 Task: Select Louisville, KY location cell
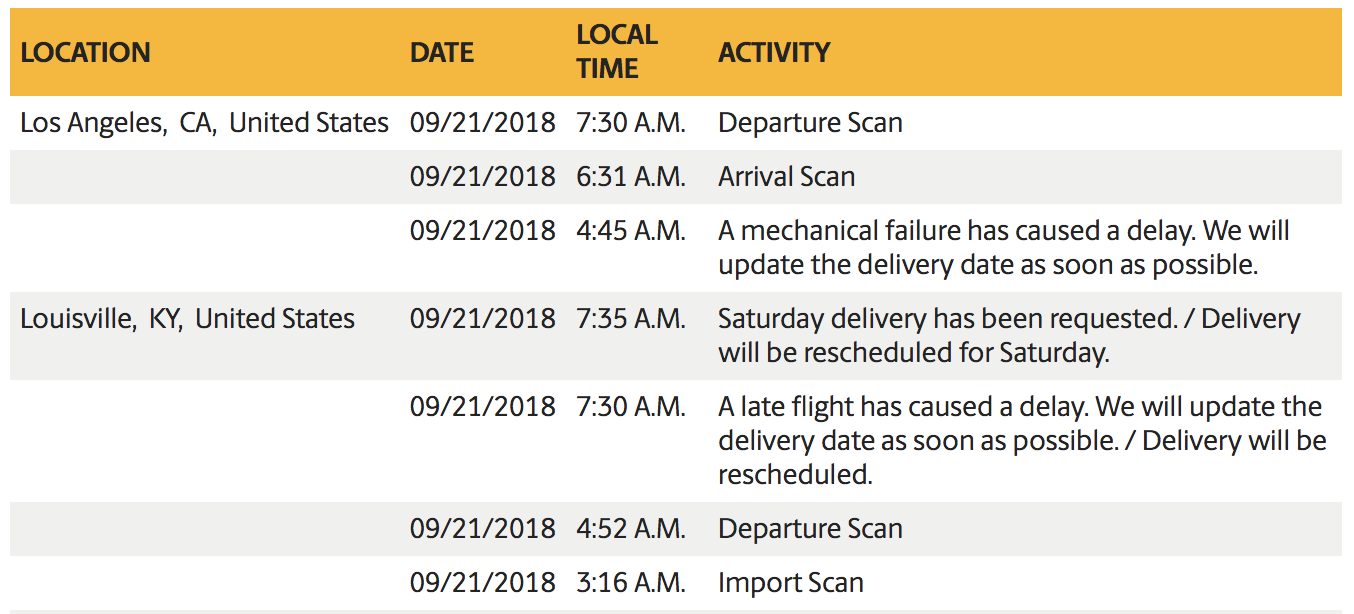187,319
